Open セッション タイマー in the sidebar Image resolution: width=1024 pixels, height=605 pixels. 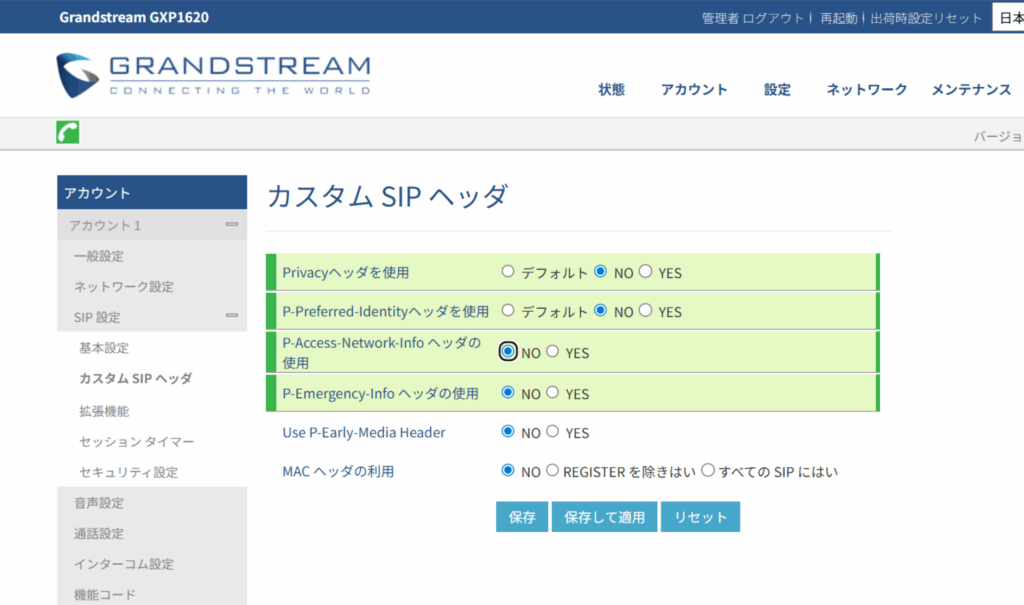(136, 441)
